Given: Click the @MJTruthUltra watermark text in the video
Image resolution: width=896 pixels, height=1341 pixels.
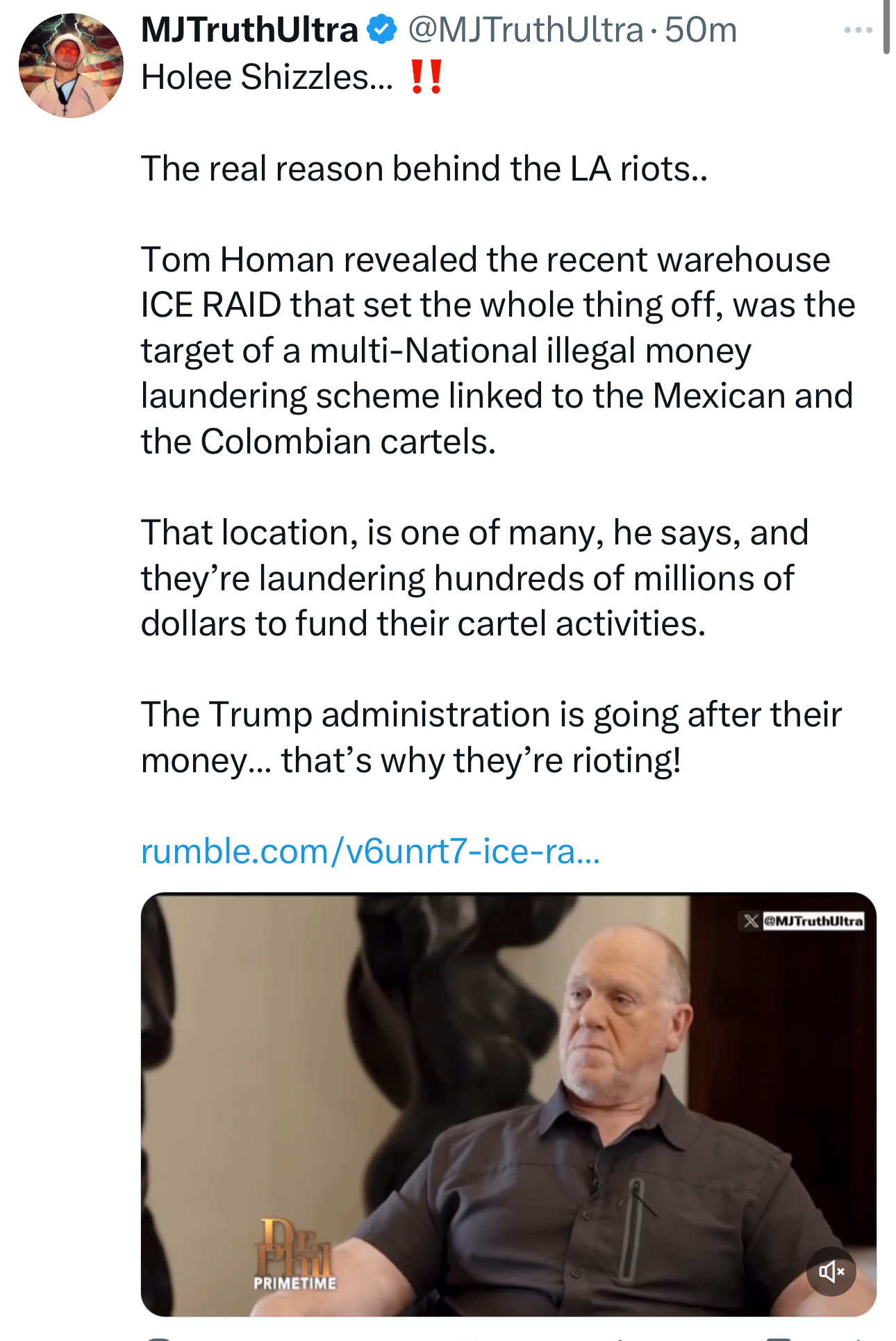Looking at the screenshot, I should (x=813, y=921).
